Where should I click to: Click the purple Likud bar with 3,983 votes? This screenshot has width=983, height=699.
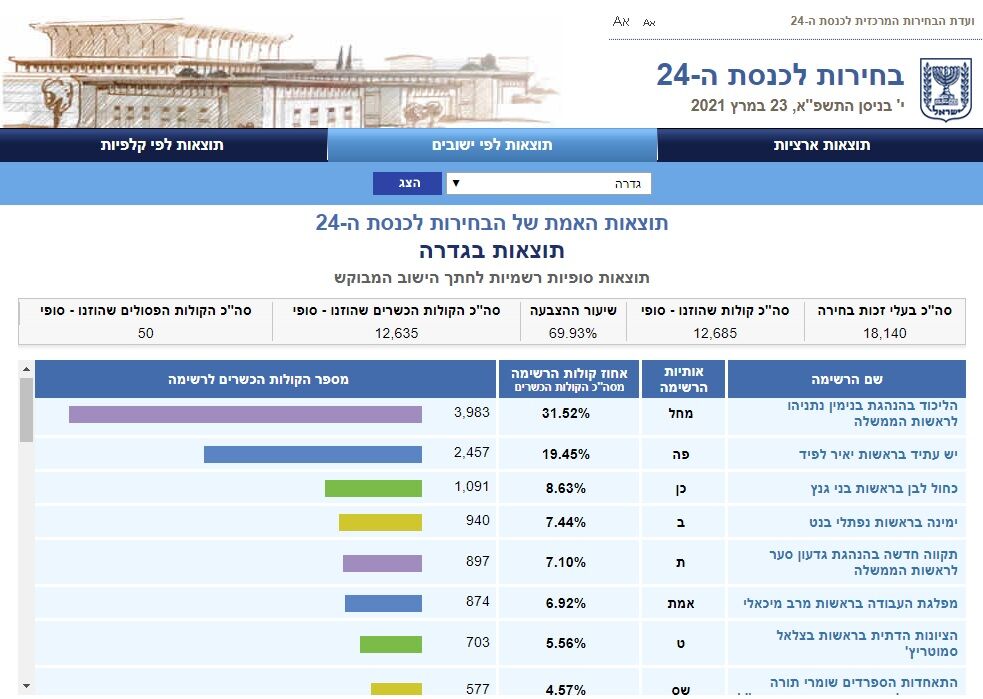coord(245,414)
